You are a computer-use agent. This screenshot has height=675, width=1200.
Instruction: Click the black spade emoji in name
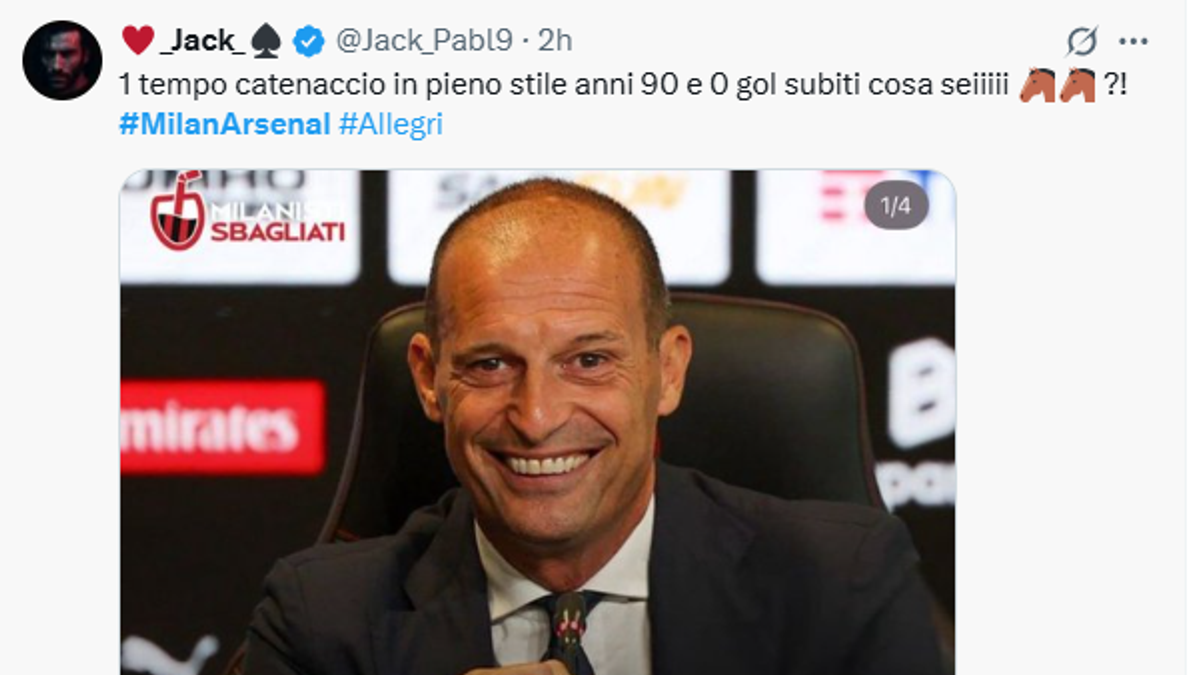point(266,41)
